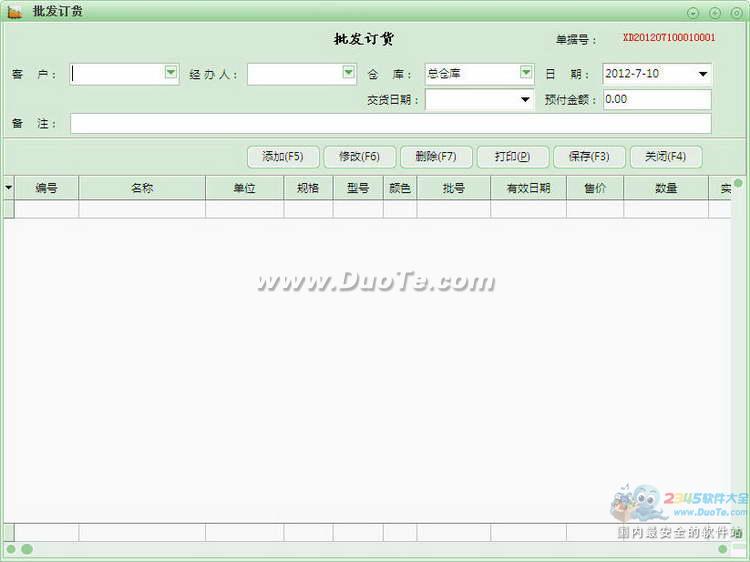This screenshot has height=562, width=750.
Task: Open the 日期 date picker arrow
Action: (703, 74)
